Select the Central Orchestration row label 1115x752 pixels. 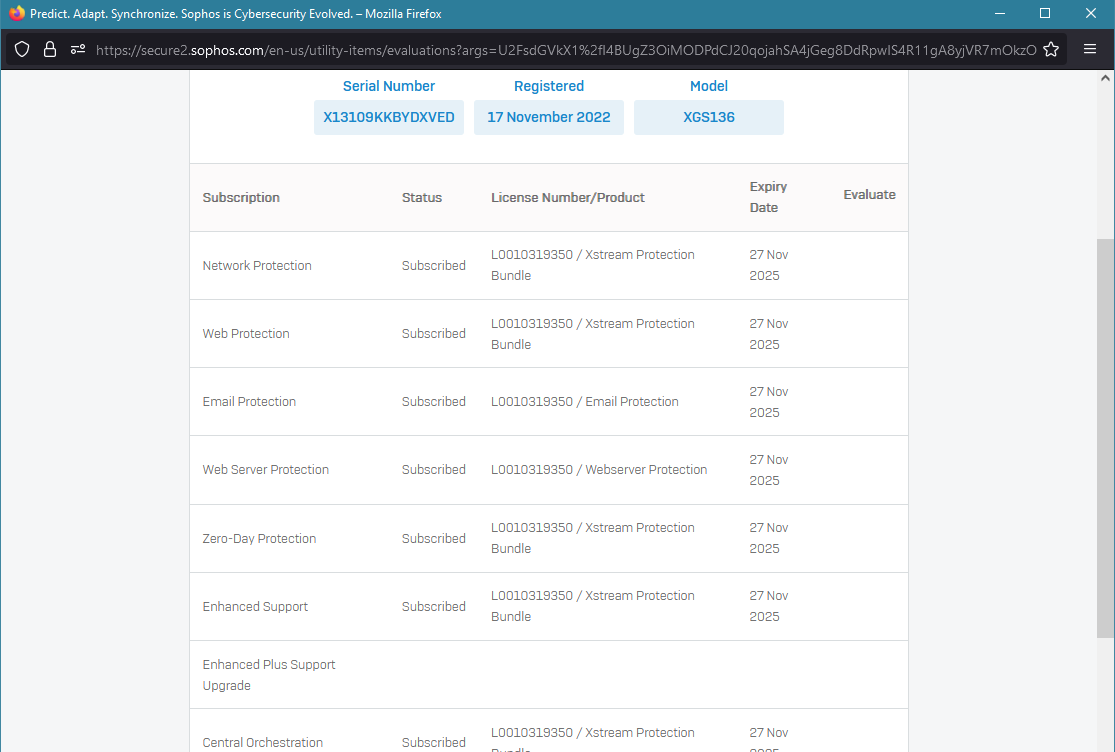(x=262, y=743)
